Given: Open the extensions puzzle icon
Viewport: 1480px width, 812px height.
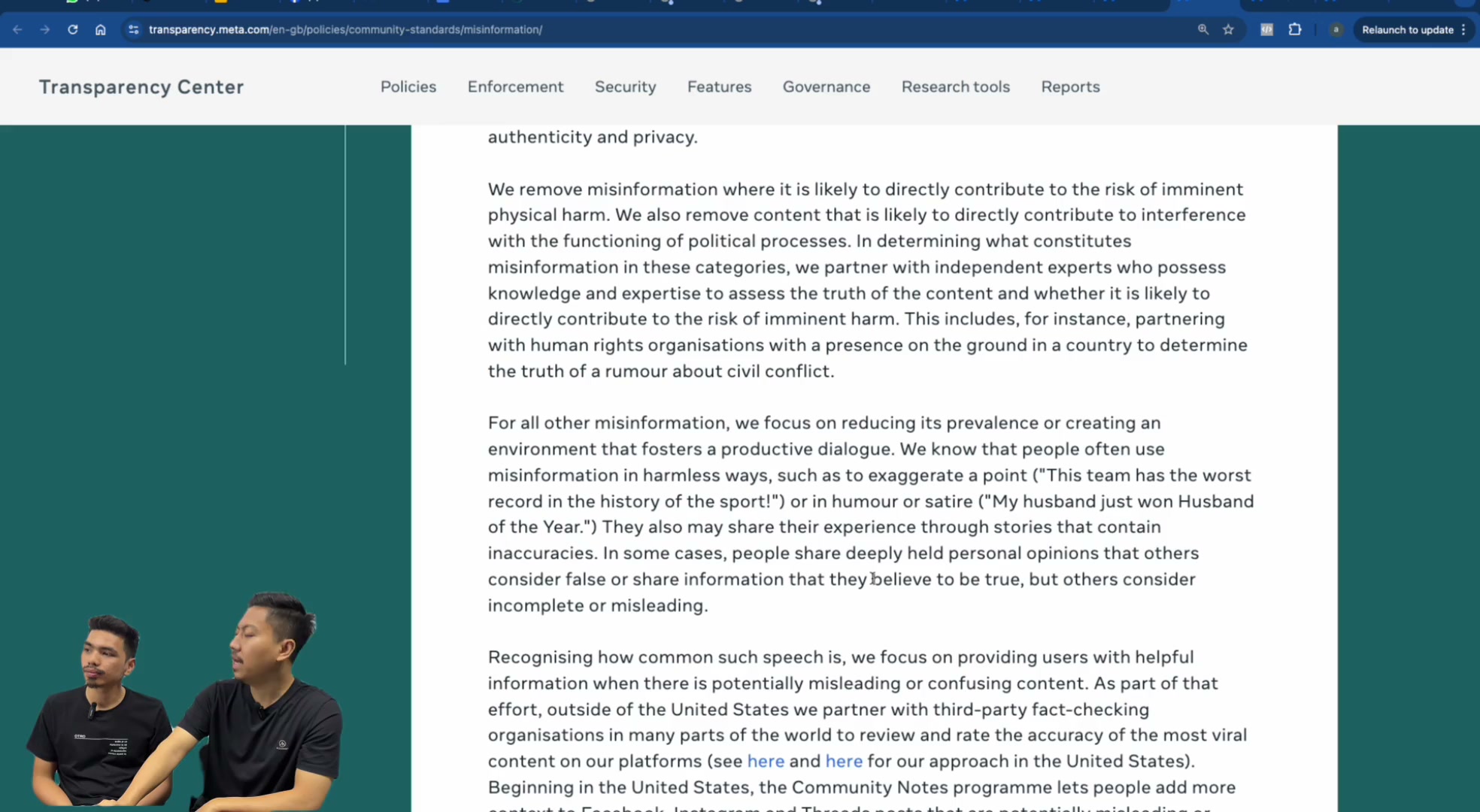Looking at the screenshot, I should point(1294,29).
